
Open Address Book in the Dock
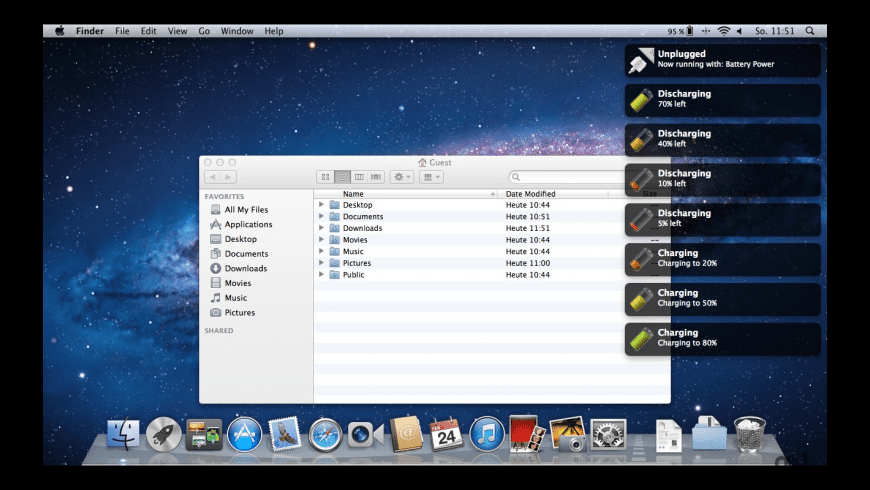coord(406,433)
